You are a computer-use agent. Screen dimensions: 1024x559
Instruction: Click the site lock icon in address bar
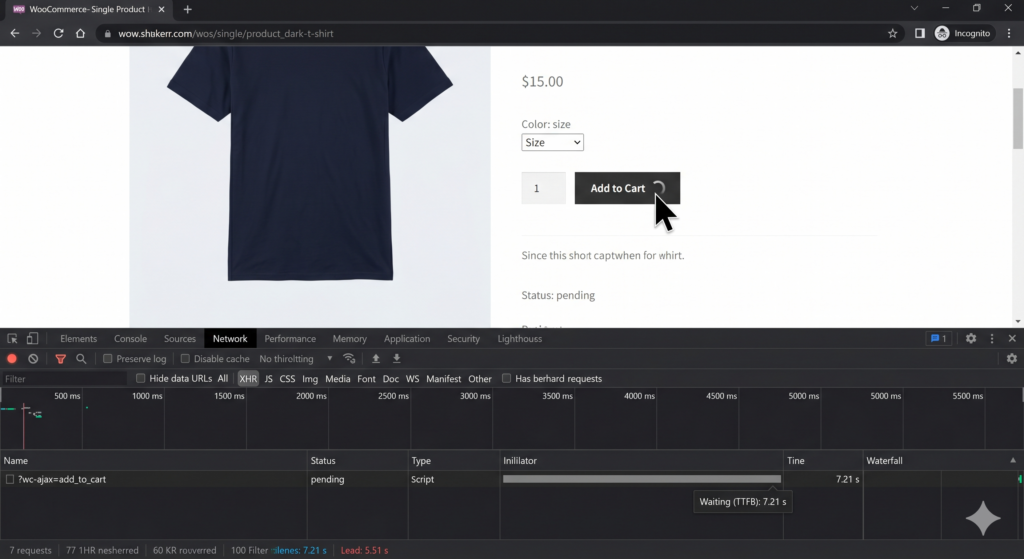(108, 33)
